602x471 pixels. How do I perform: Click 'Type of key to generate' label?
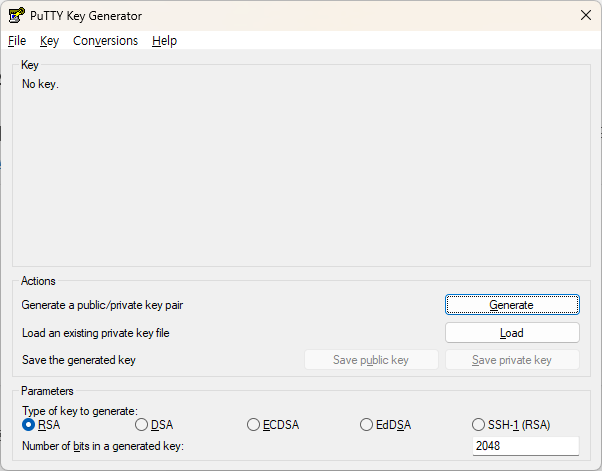[x=80, y=411]
